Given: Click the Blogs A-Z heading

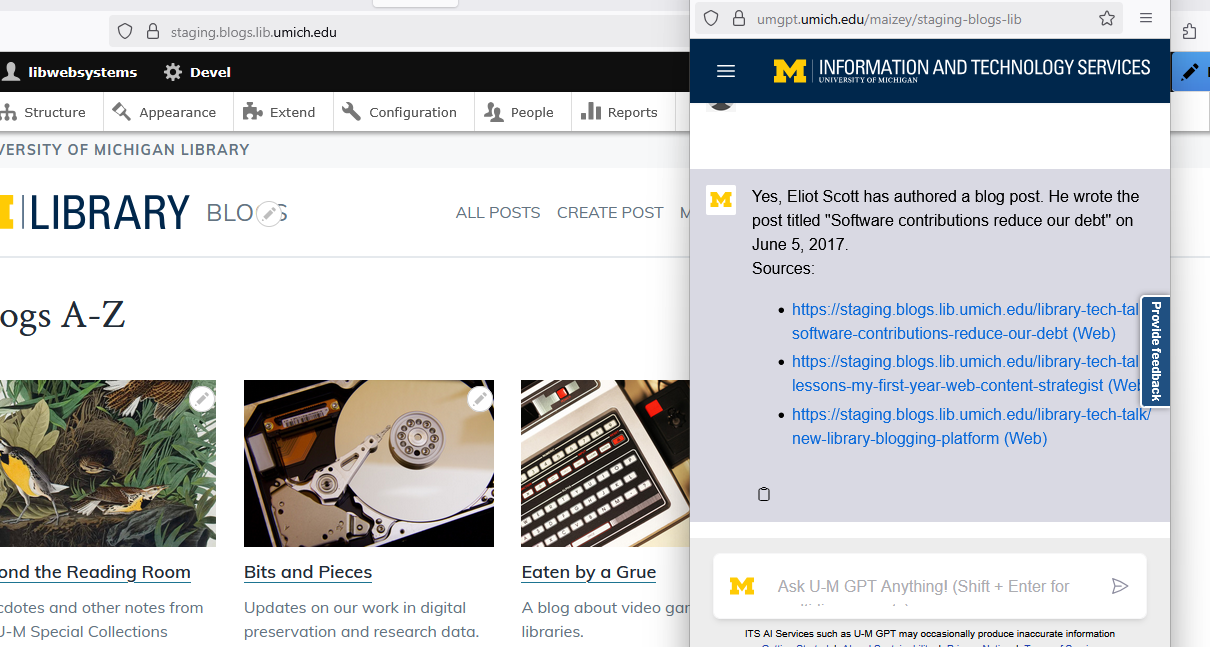Looking at the screenshot, I should click(x=62, y=316).
